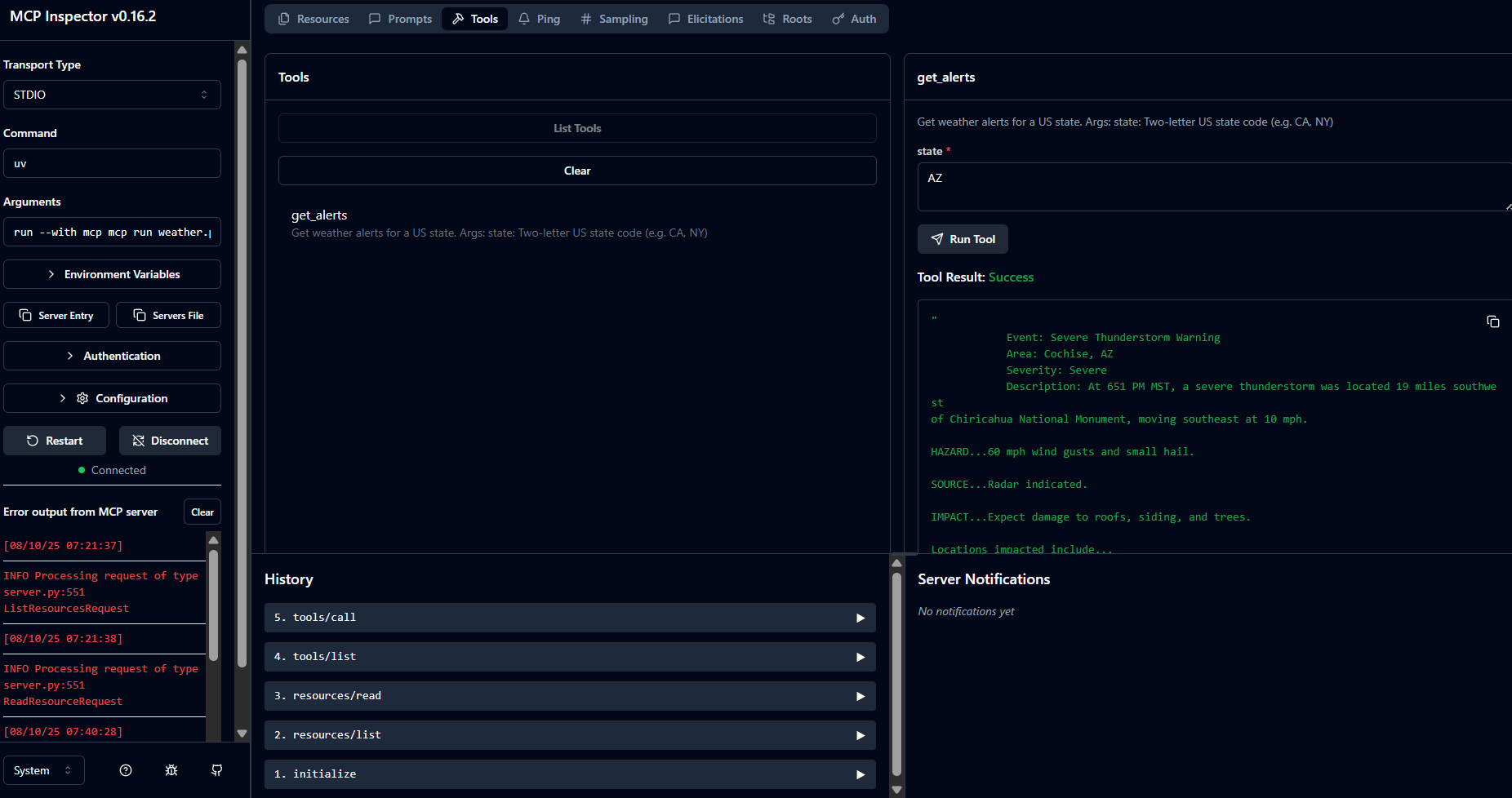Click the Run Tool button
The image size is (1512, 798).
point(963,239)
